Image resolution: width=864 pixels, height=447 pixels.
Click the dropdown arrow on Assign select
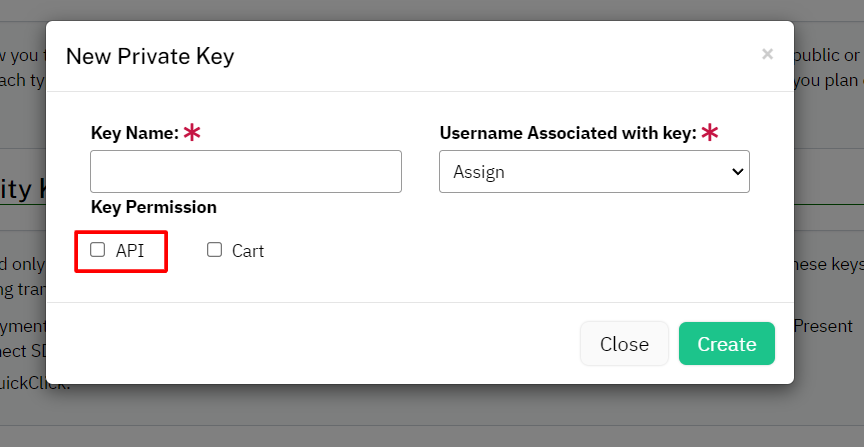coord(738,172)
